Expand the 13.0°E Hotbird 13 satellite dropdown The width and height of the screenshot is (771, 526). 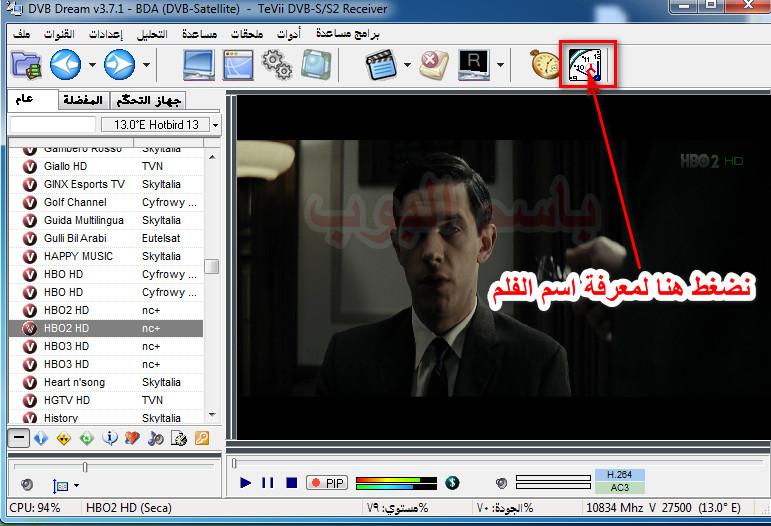tap(215, 125)
